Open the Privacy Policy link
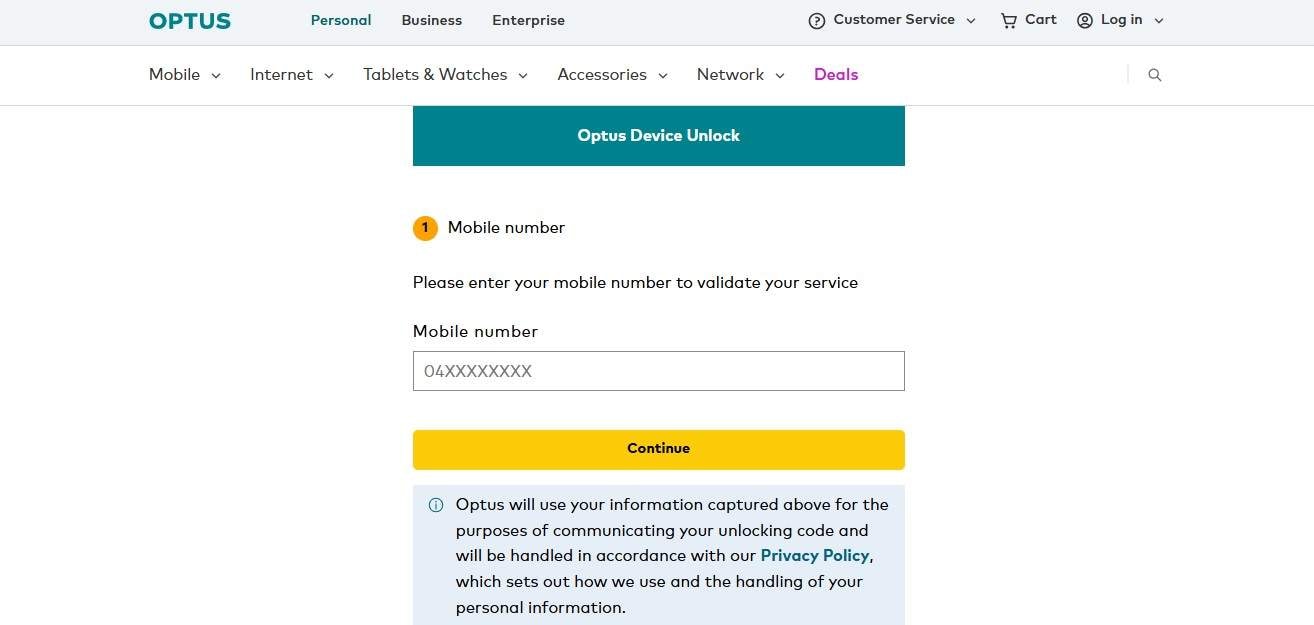The height and width of the screenshot is (625, 1314). tap(814, 555)
